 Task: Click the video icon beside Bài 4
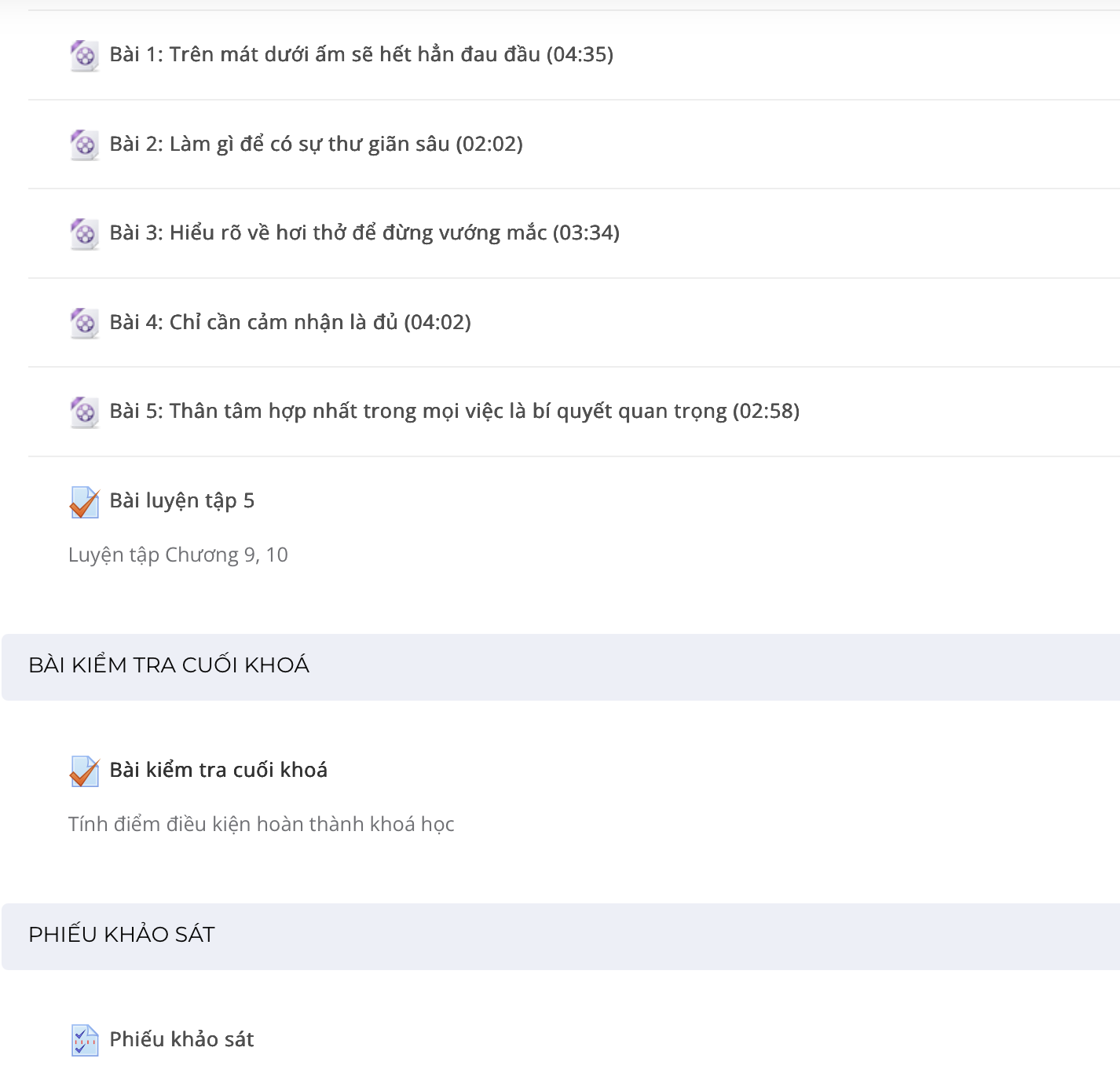point(84,324)
